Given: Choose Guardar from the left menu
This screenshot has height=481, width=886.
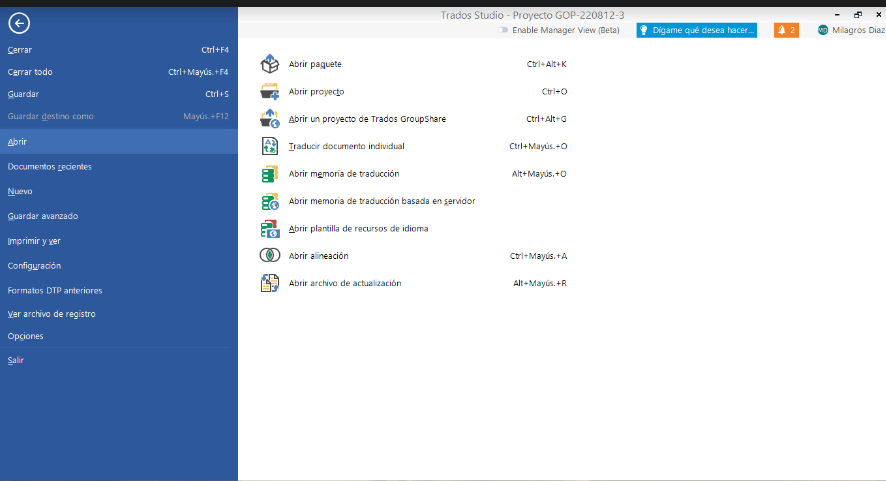Looking at the screenshot, I should click(119, 94).
